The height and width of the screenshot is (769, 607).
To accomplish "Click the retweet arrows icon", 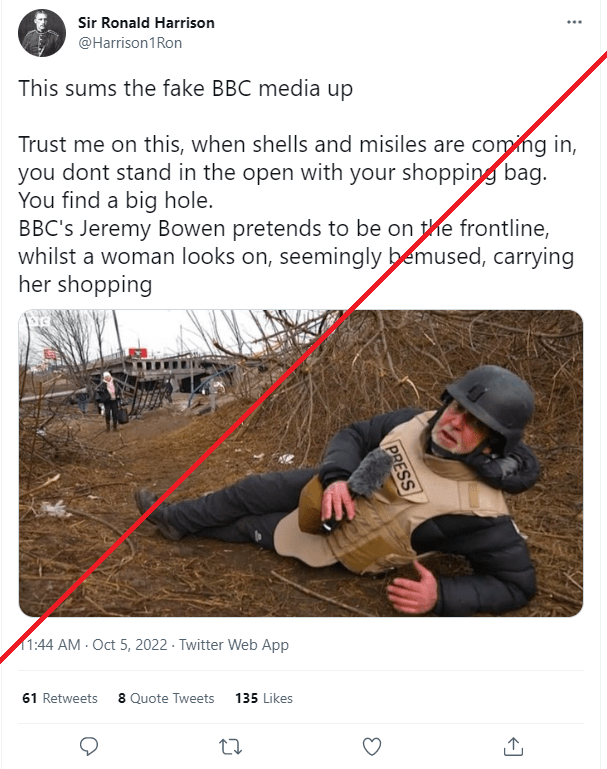I will (230, 745).
